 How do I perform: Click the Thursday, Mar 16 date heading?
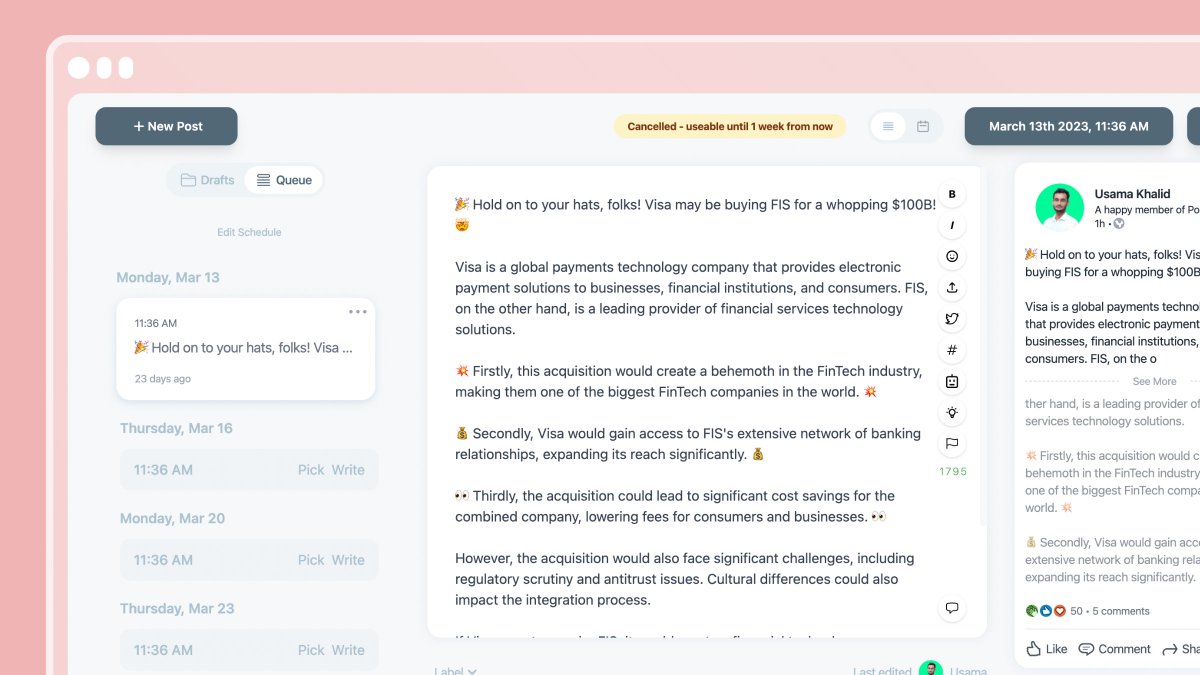point(176,428)
